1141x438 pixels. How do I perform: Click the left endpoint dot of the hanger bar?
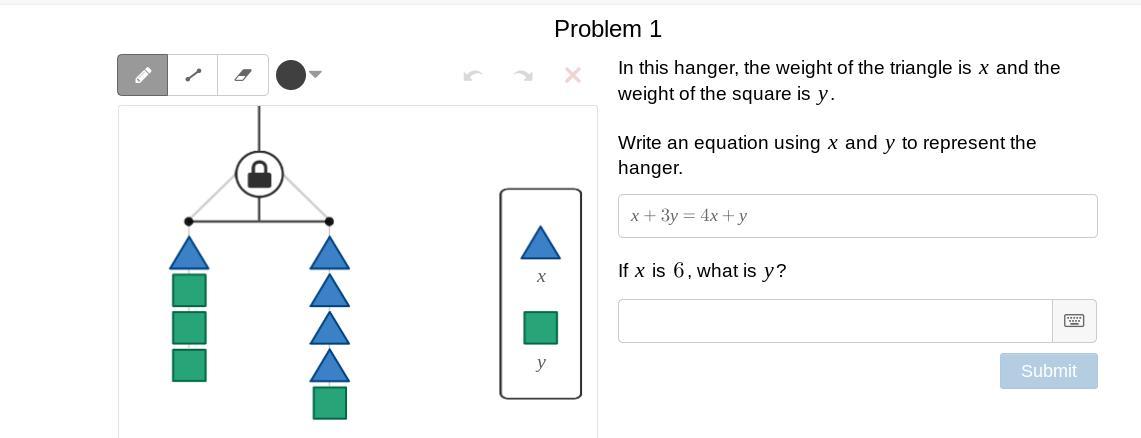click(189, 221)
